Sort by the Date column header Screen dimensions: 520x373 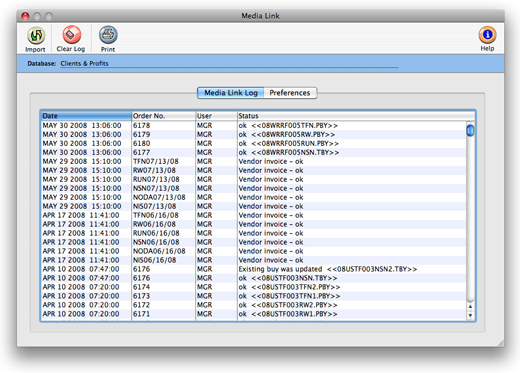pos(86,116)
